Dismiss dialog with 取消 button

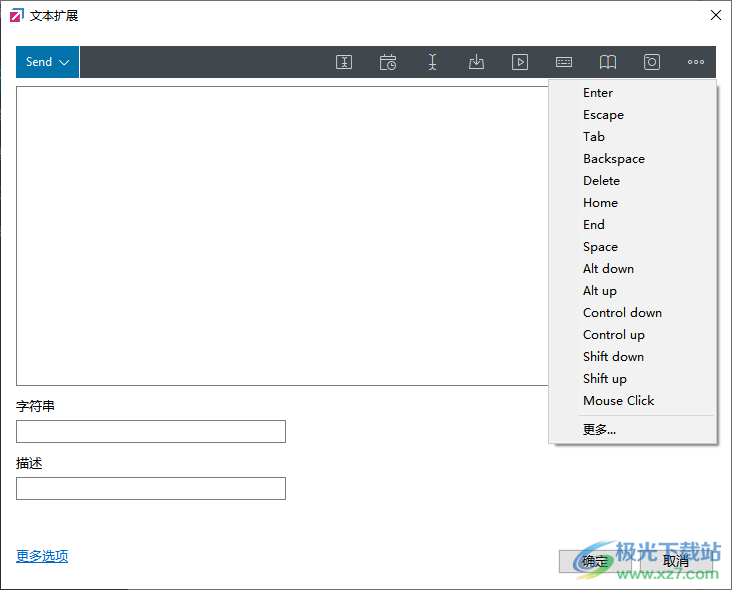tap(676, 561)
